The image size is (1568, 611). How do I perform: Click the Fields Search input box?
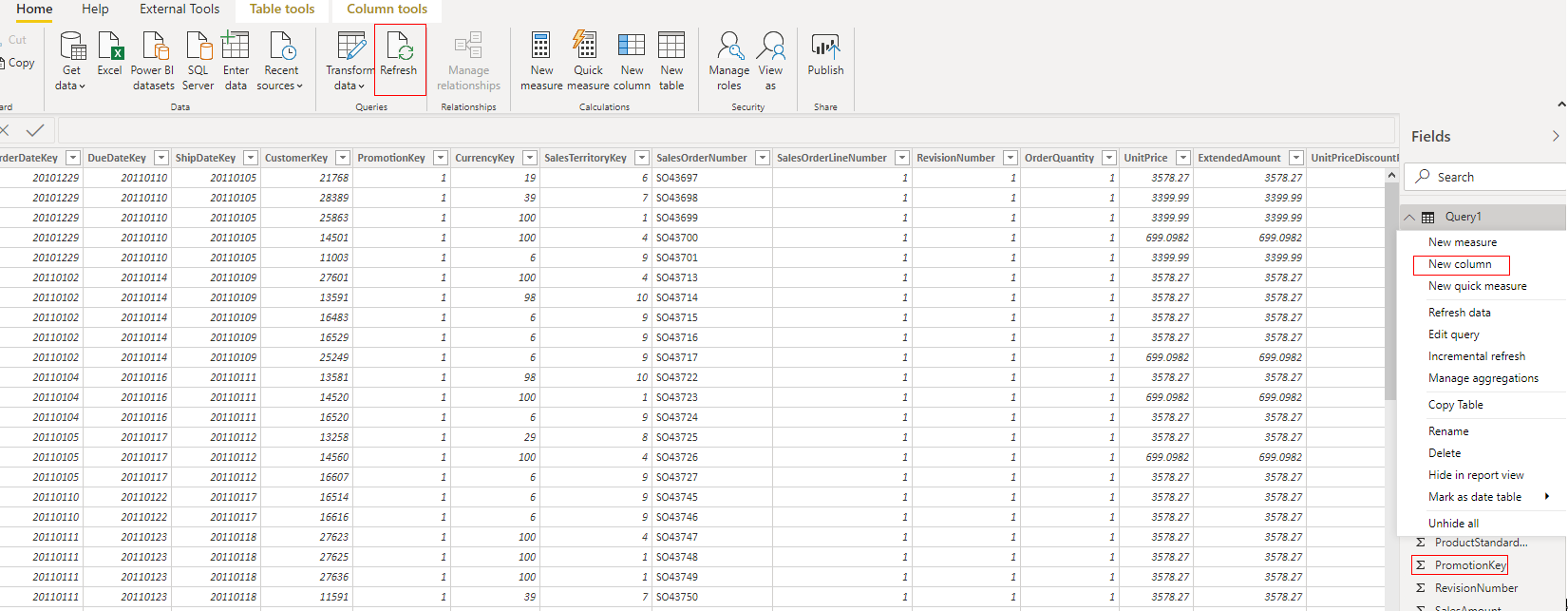(1486, 177)
